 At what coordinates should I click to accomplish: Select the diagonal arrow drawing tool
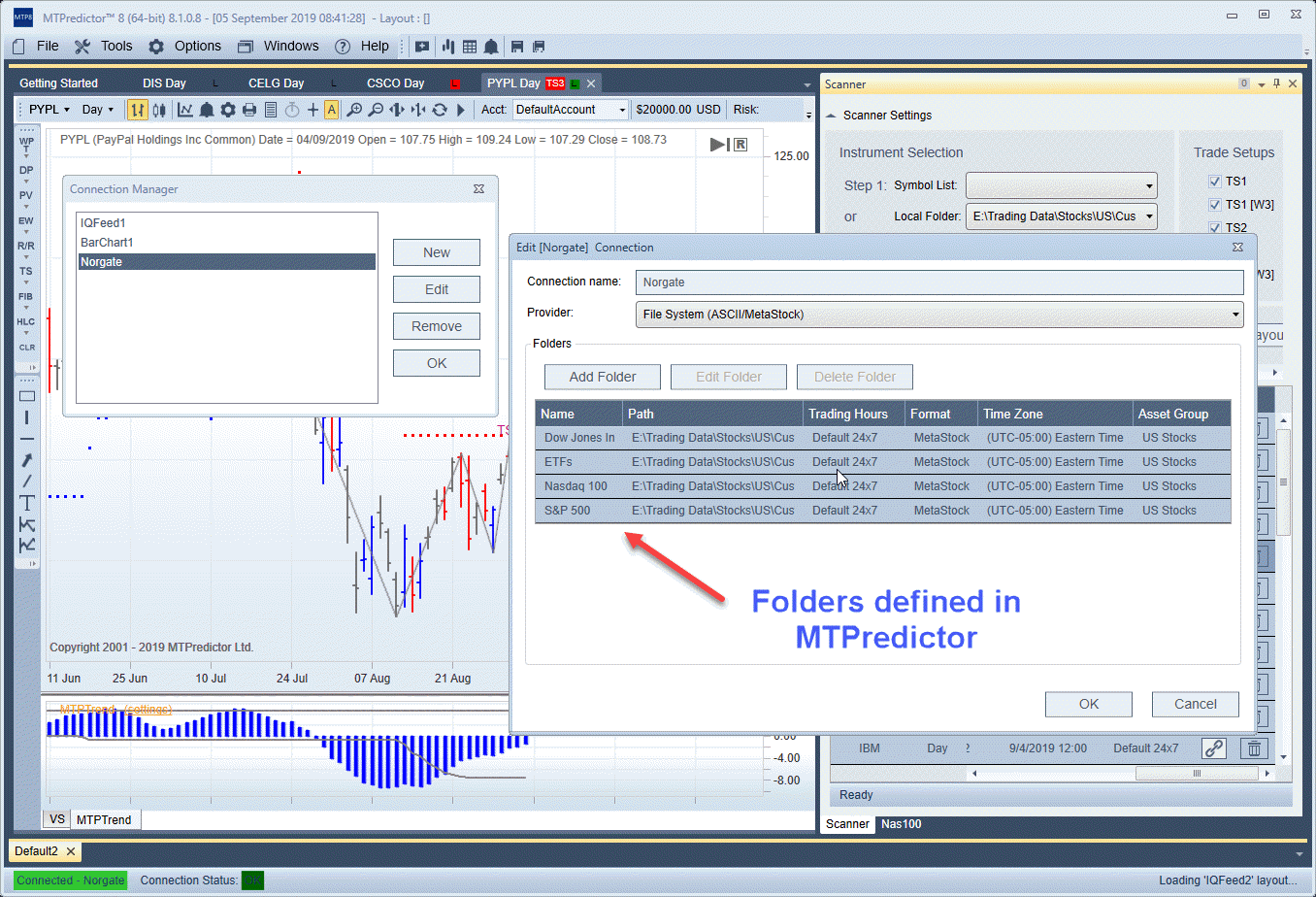(x=27, y=459)
